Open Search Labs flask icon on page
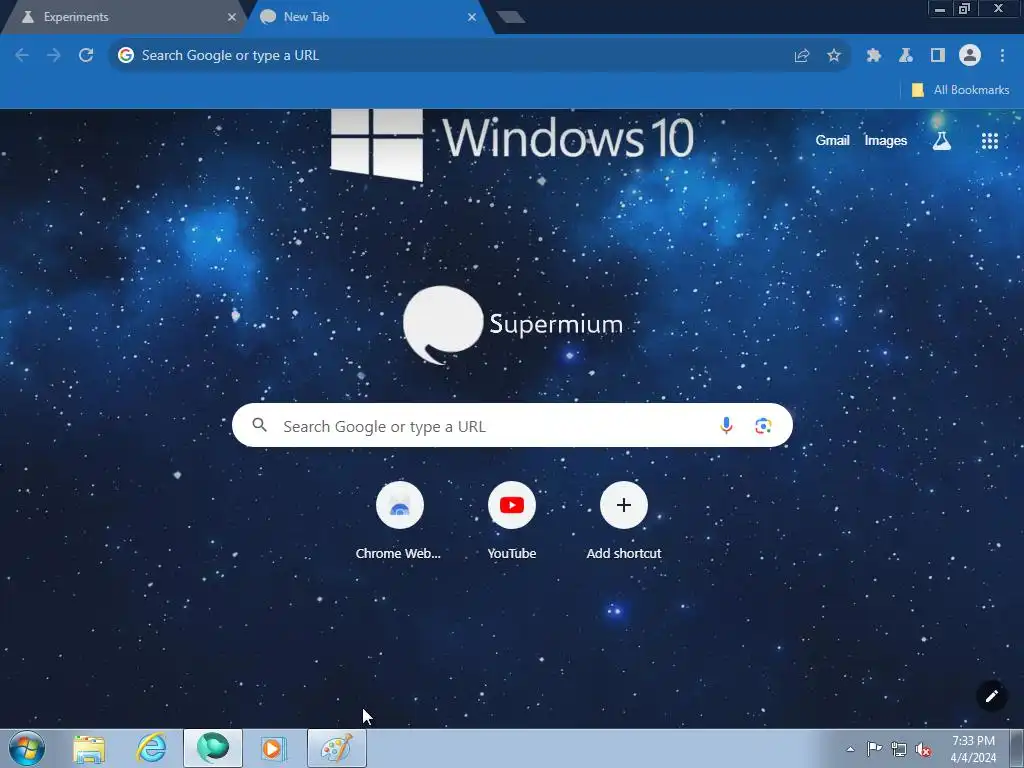1024x768 pixels. (x=941, y=140)
